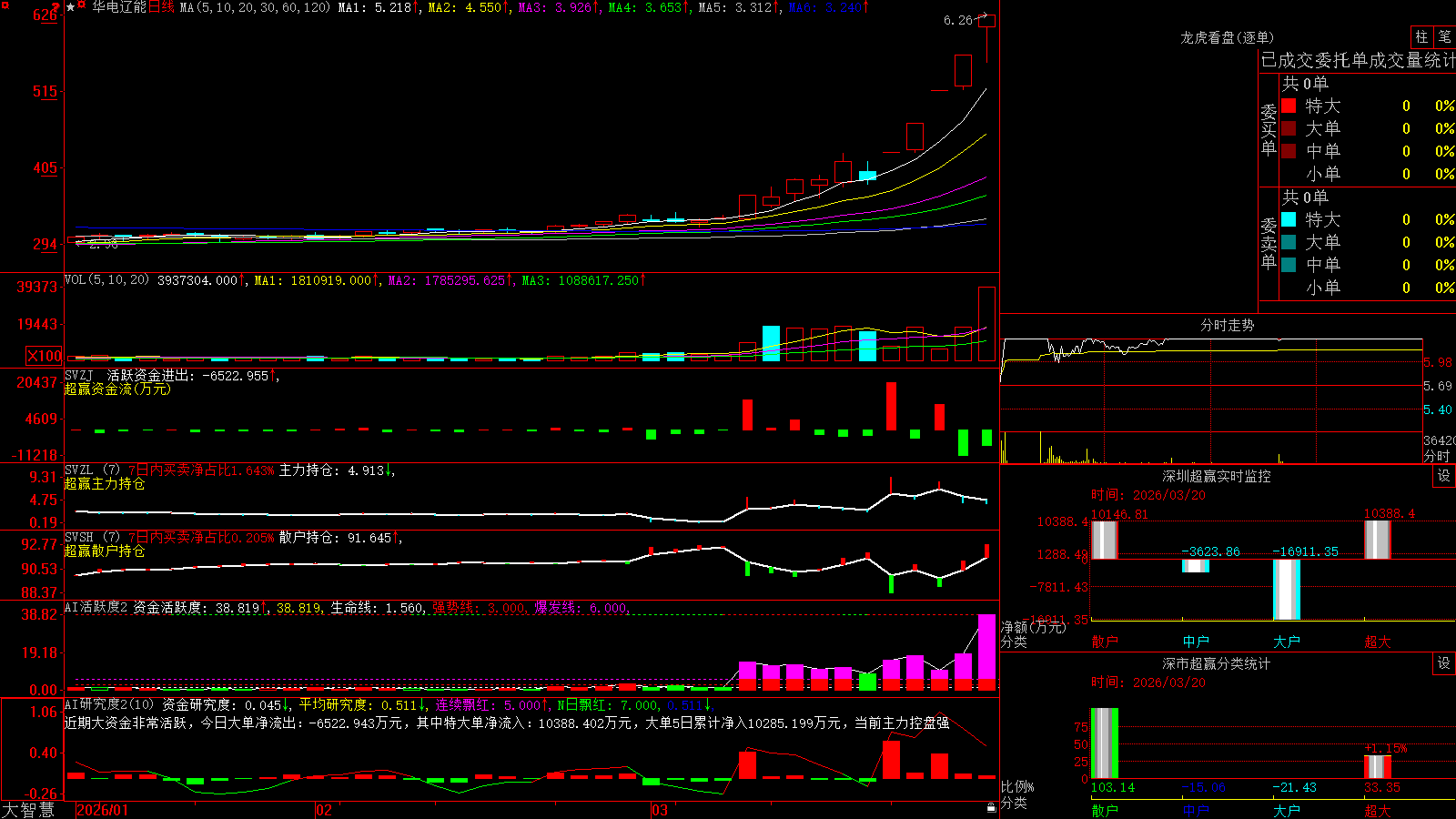1456x819 pixels.
Task: Click 散户 category in 深圳超赢实时监控
Action: point(1105,642)
